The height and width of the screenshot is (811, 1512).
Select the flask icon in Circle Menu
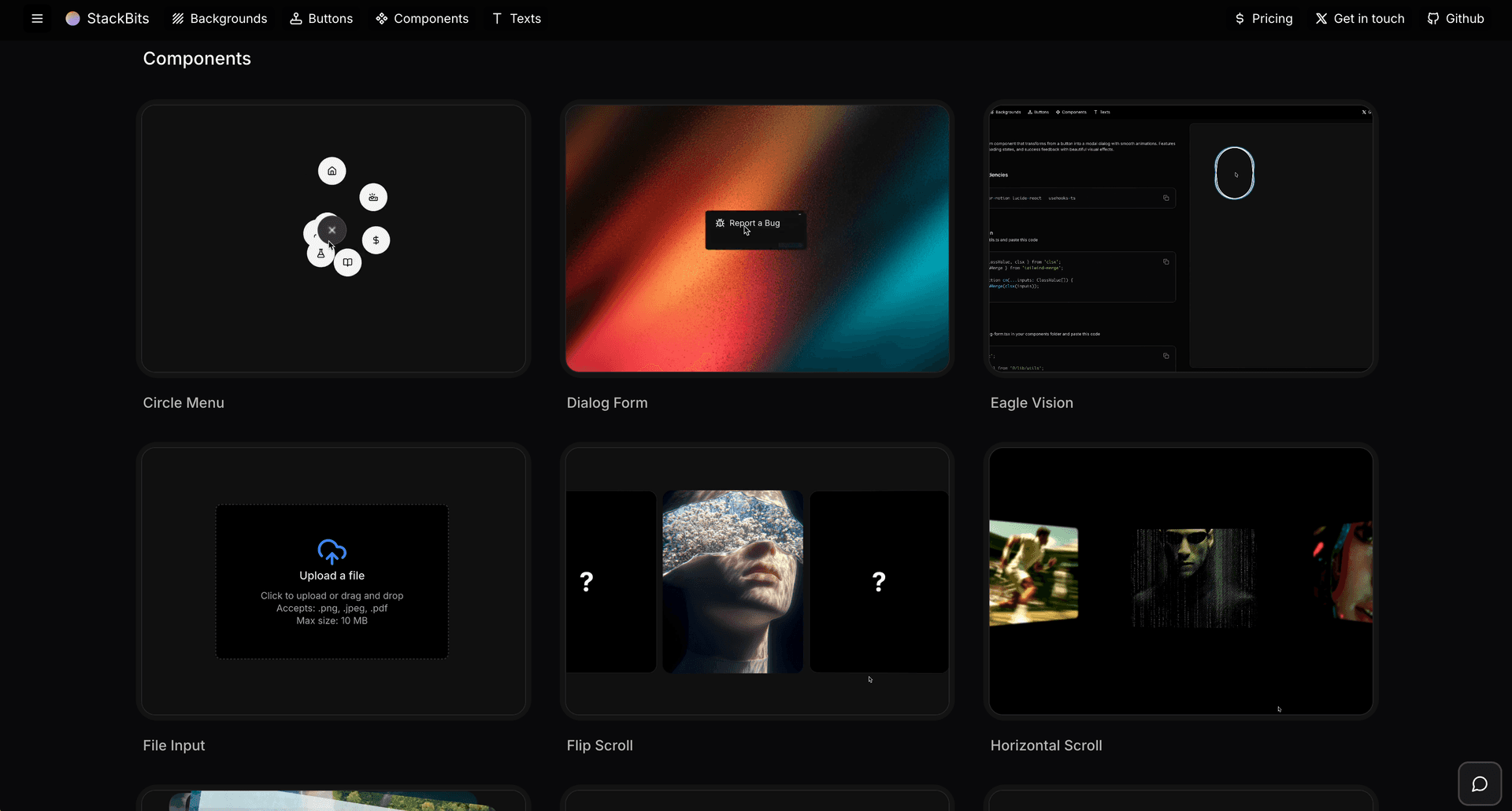click(x=320, y=254)
